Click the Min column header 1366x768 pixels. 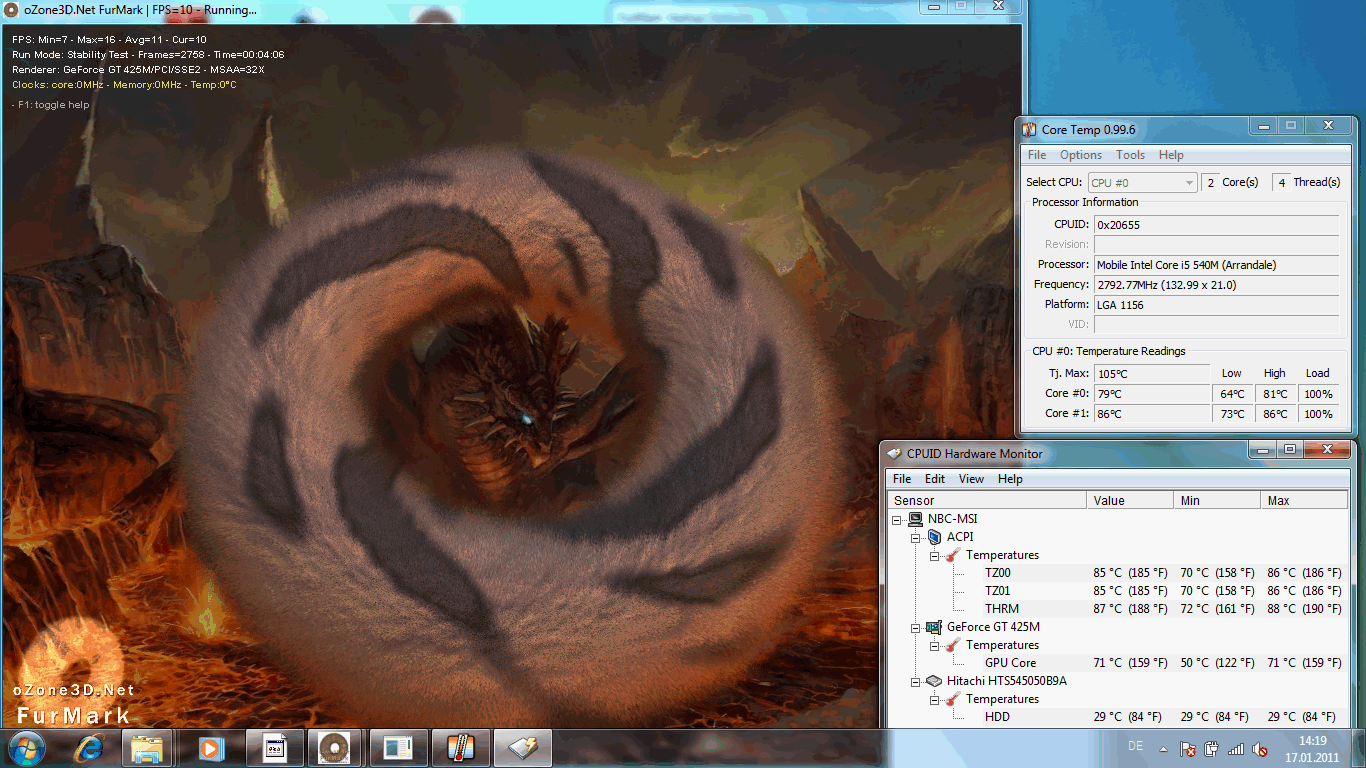(1217, 501)
